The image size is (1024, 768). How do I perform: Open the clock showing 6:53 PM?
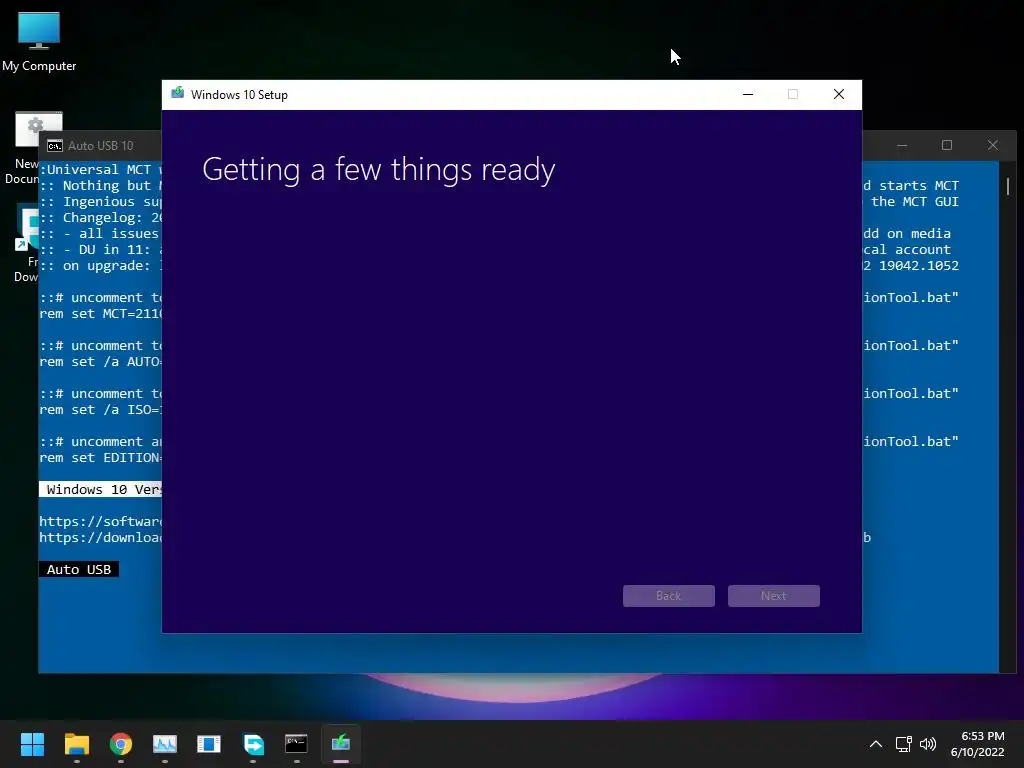978,744
